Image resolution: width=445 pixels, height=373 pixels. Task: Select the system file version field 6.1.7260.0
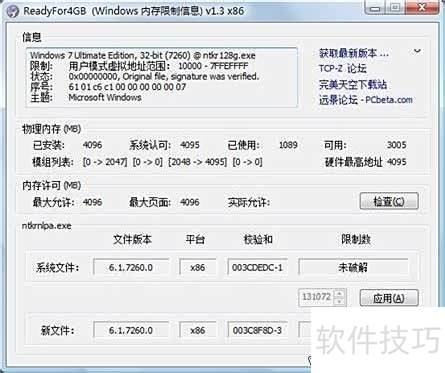click(x=131, y=267)
